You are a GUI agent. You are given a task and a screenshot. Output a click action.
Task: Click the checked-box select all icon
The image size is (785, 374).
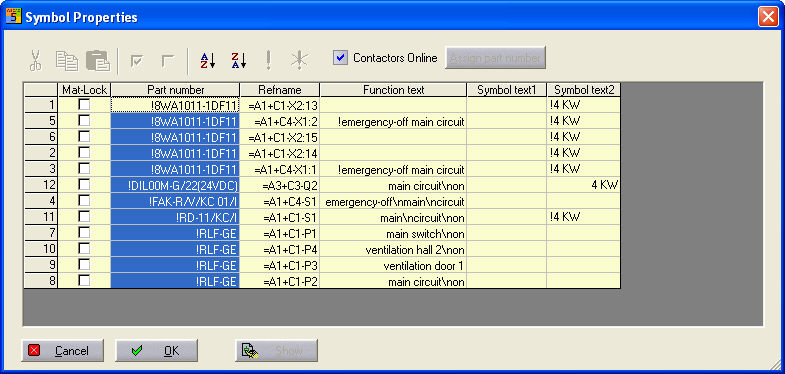[x=136, y=61]
